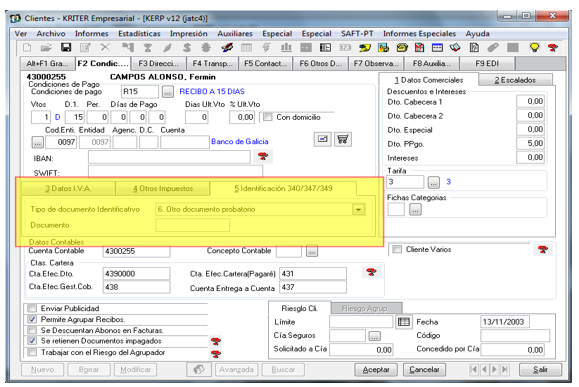Uncheck Permite Agrupar Recibos

coord(32,319)
